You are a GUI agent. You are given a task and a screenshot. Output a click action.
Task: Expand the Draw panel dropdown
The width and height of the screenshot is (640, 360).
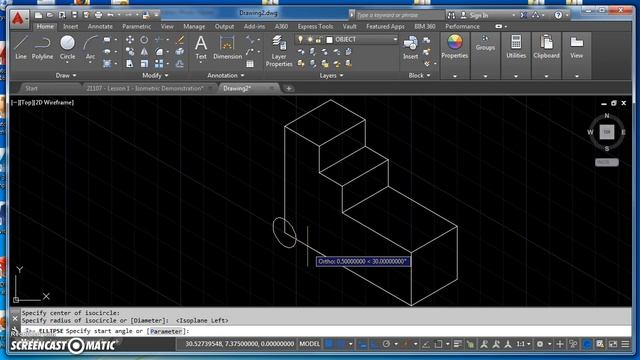(x=66, y=76)
